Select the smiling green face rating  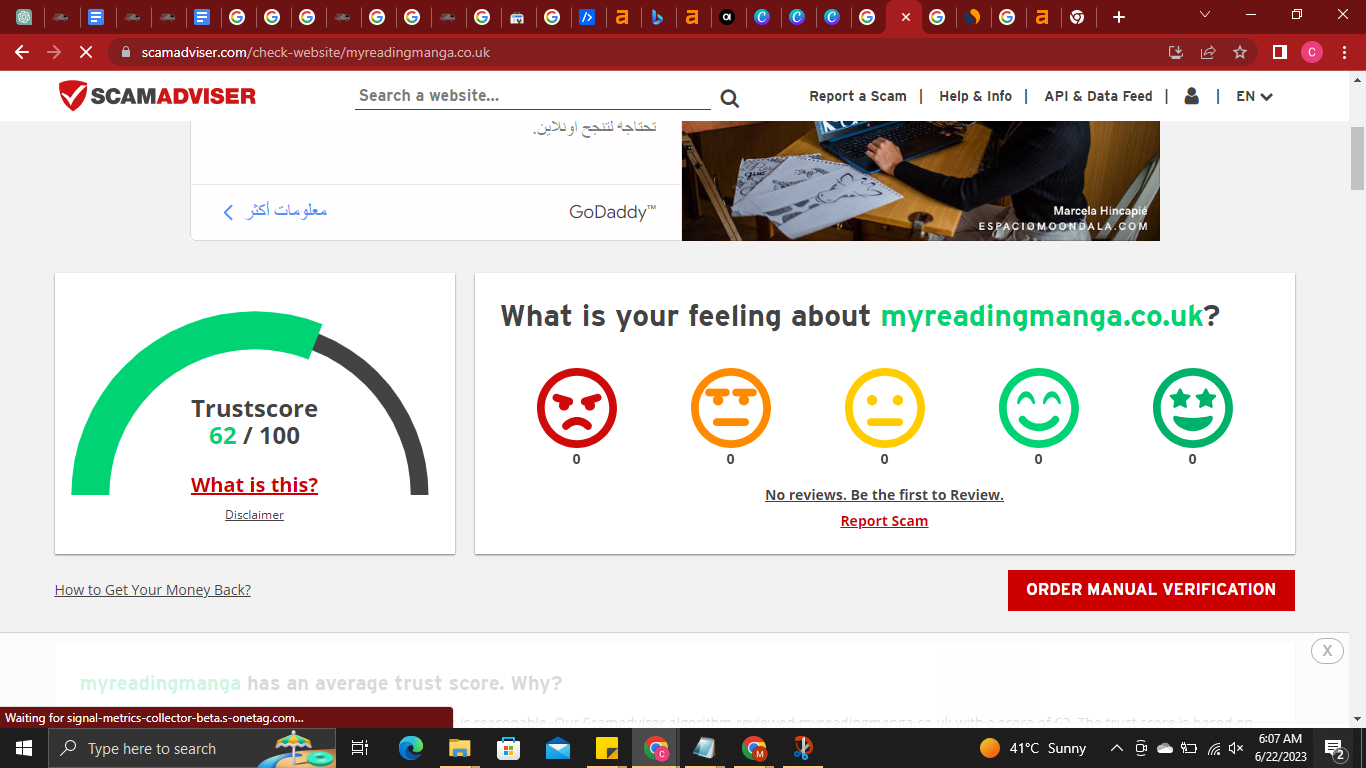coord(1039,408)
